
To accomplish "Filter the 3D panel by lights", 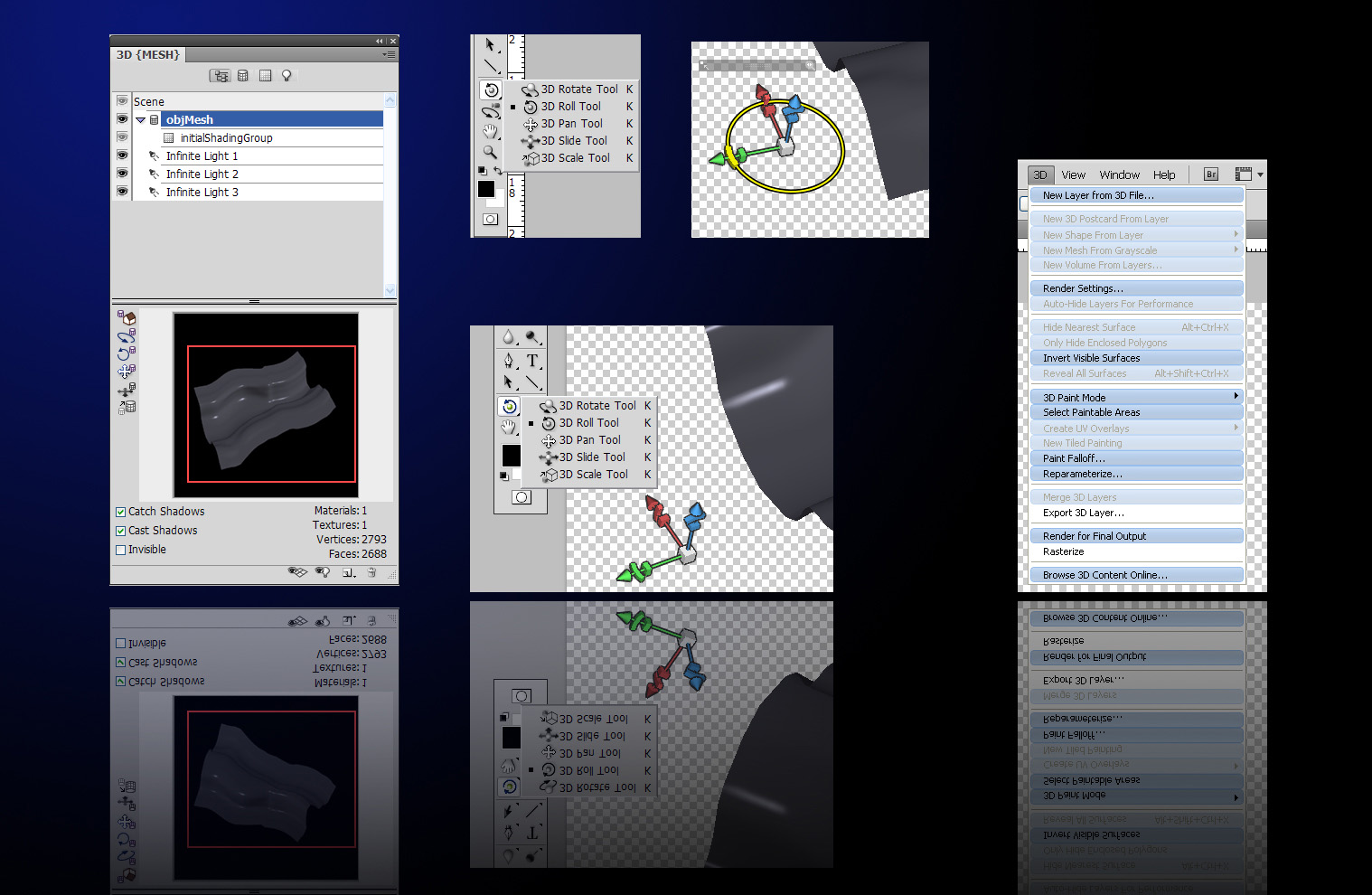I will [x=287, y=76].
